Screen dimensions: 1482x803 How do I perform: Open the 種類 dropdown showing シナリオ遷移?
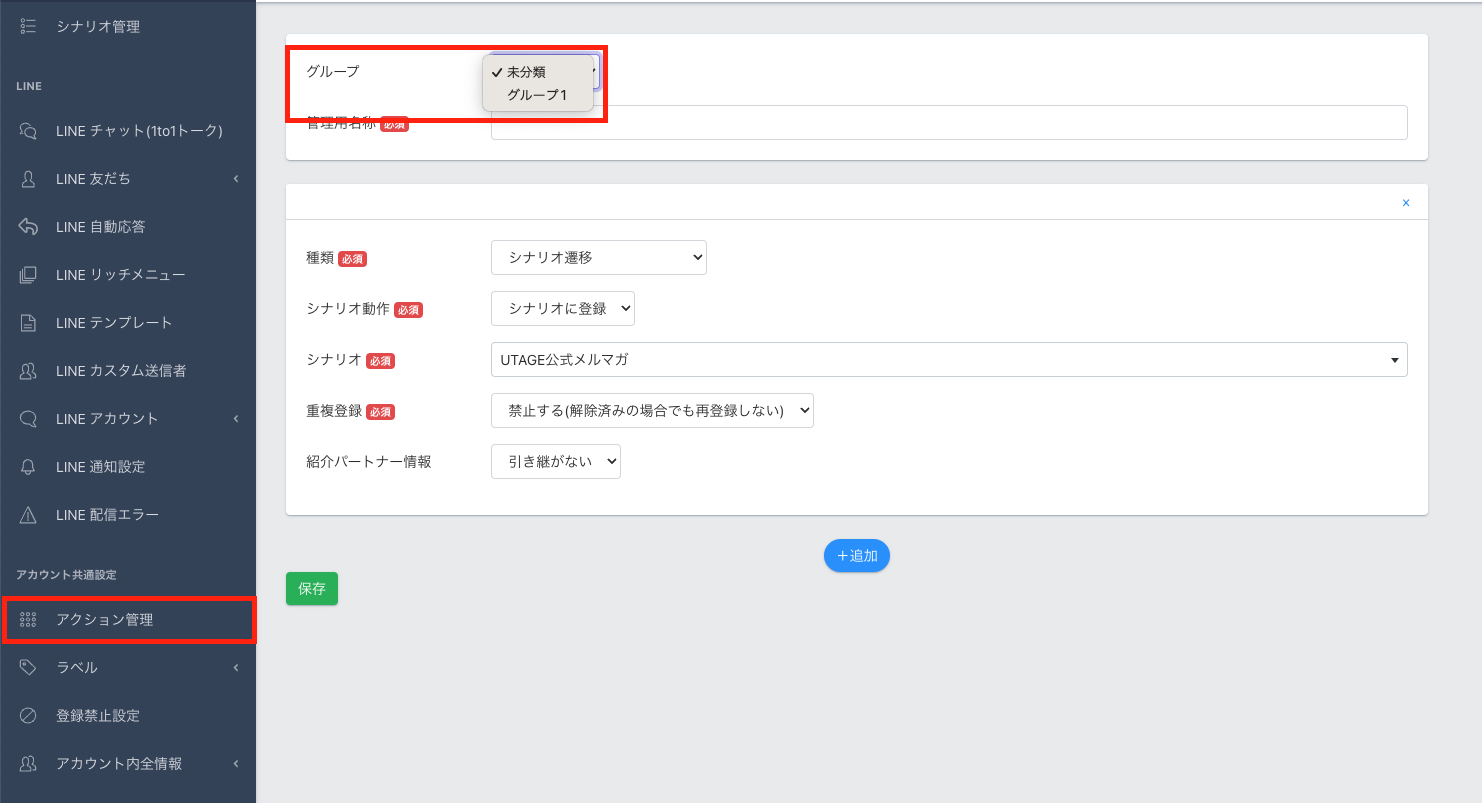598,257
